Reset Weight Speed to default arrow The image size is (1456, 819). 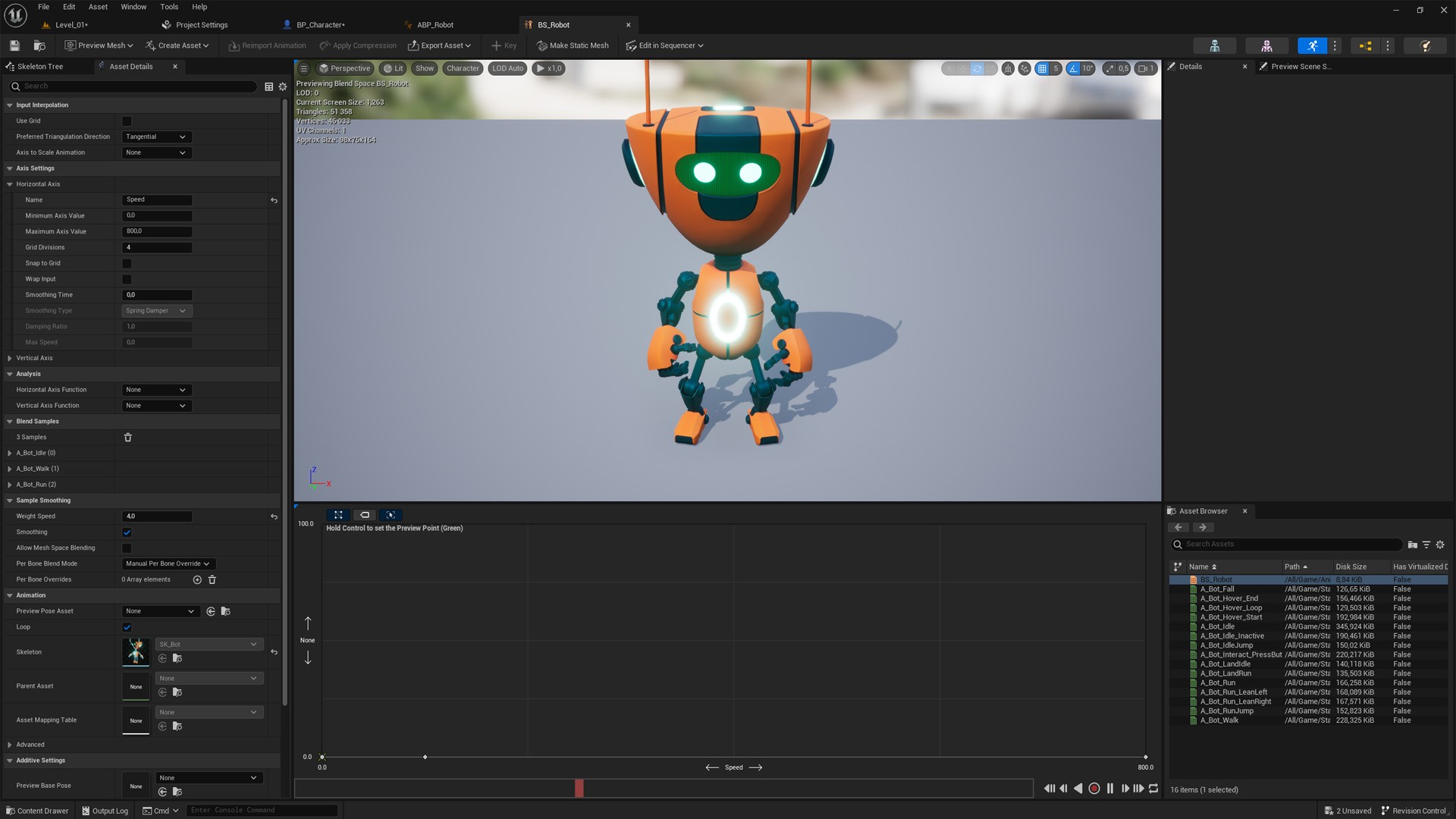tap(274, 516)
